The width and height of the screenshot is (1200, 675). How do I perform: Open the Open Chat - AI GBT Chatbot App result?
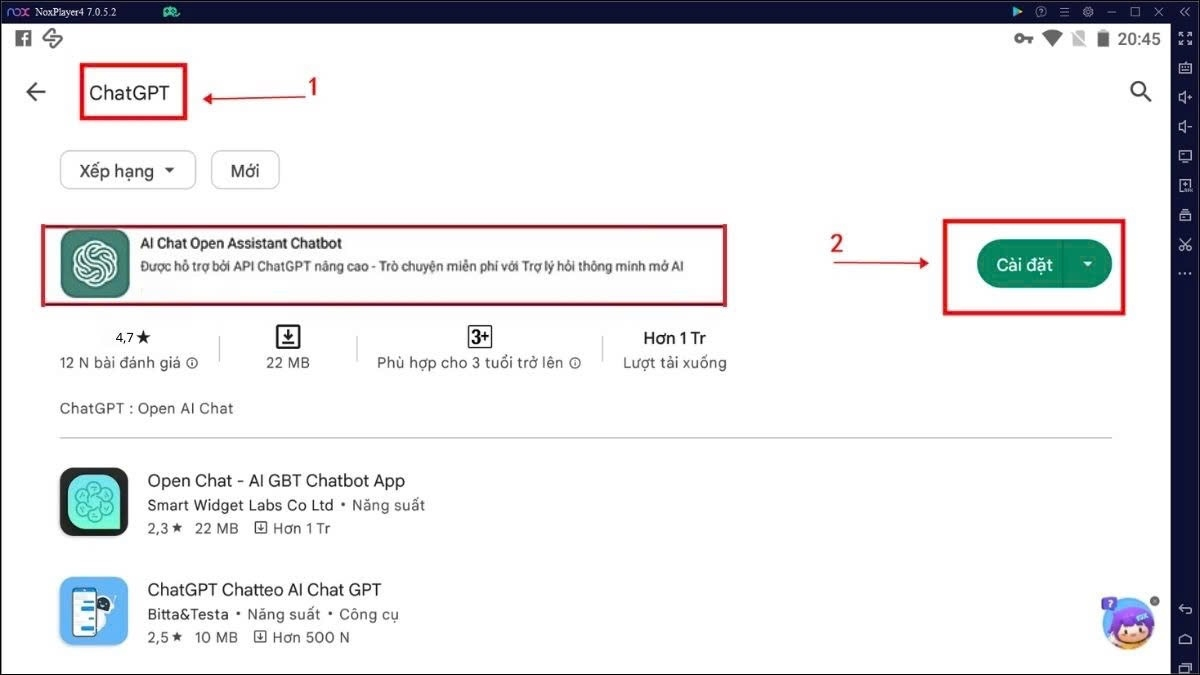[x=276, y=481]
